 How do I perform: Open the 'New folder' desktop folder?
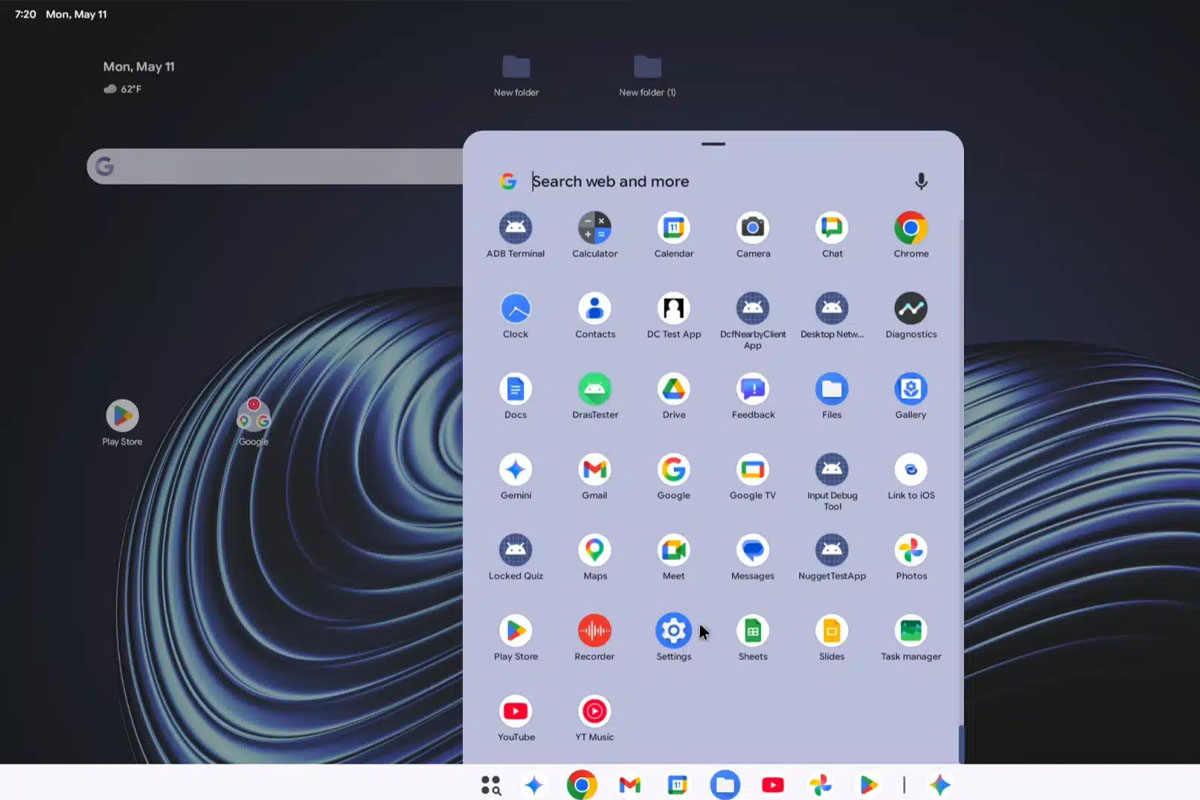click(516, 76)
